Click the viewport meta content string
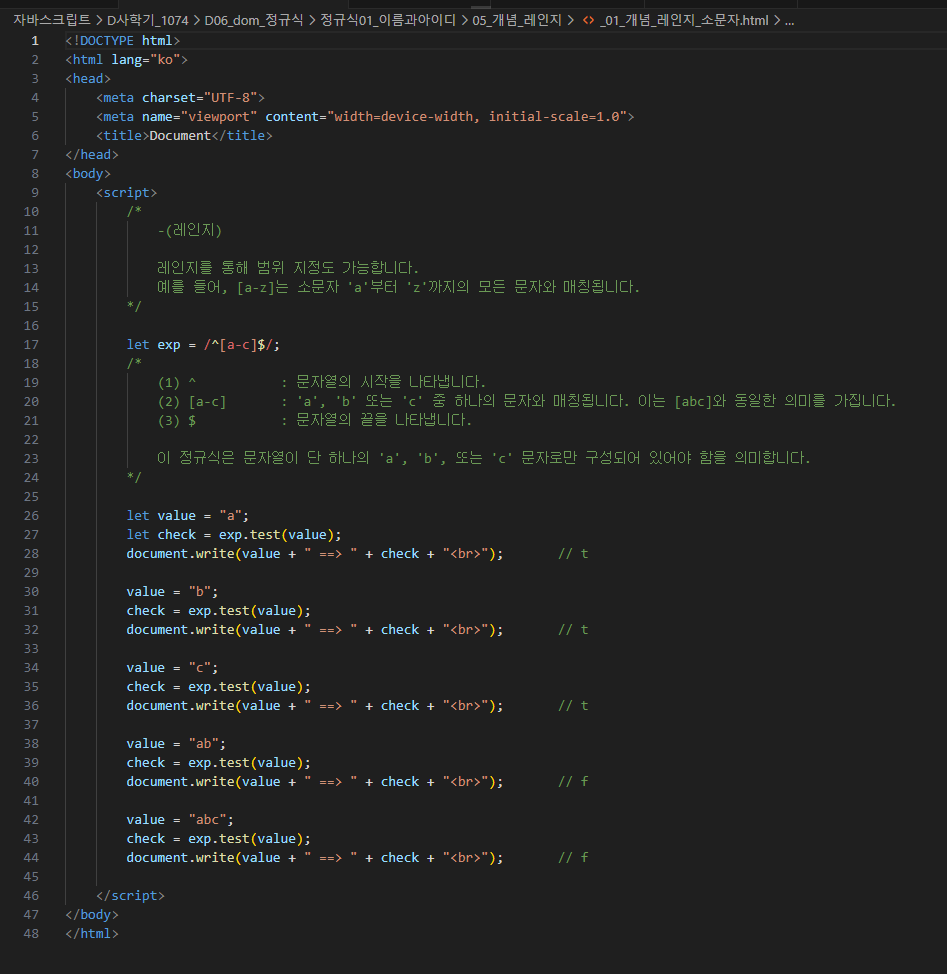The height and width of the screenshot is (974, 947). [x=477, y=117]
